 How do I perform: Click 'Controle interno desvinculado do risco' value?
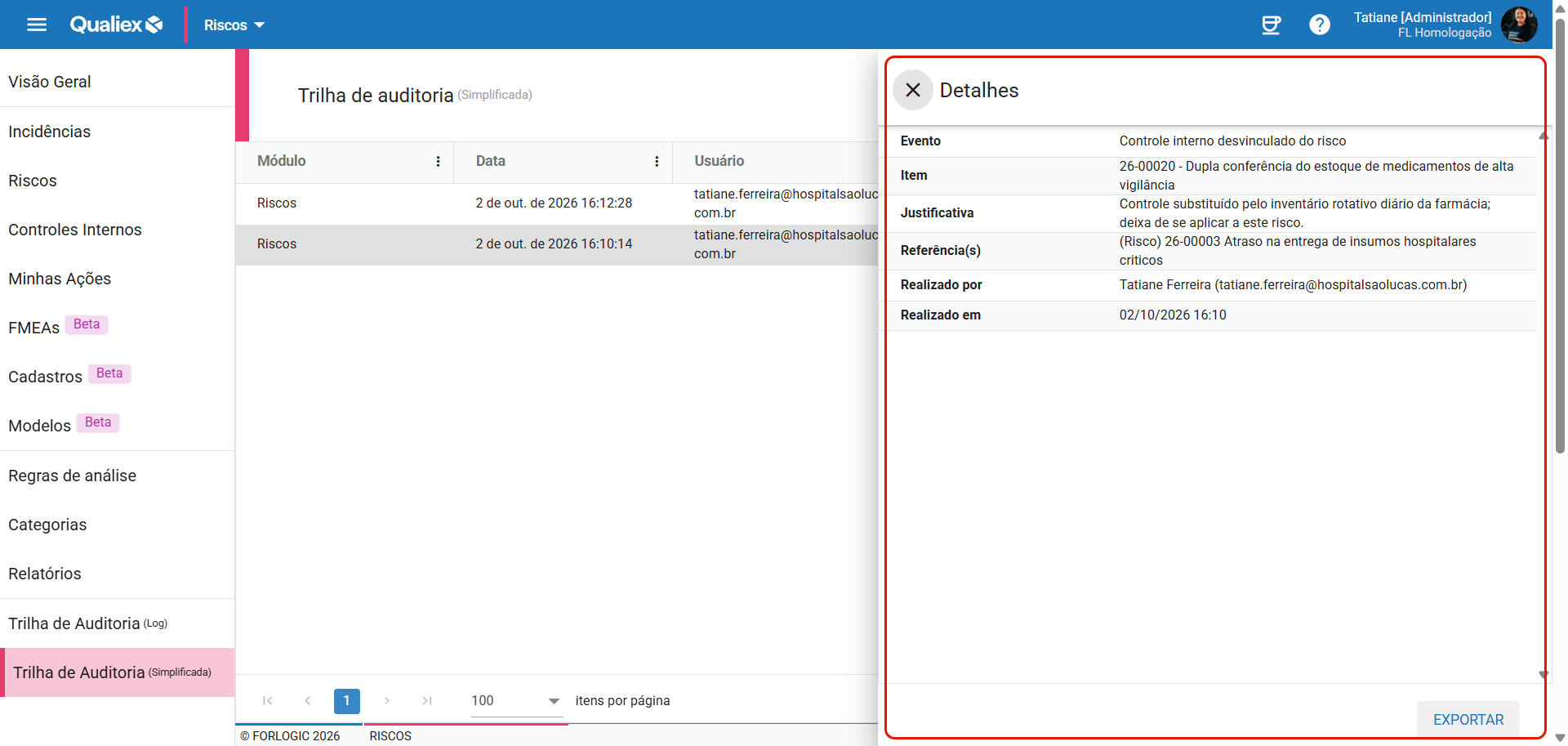tap(1232, 141)
